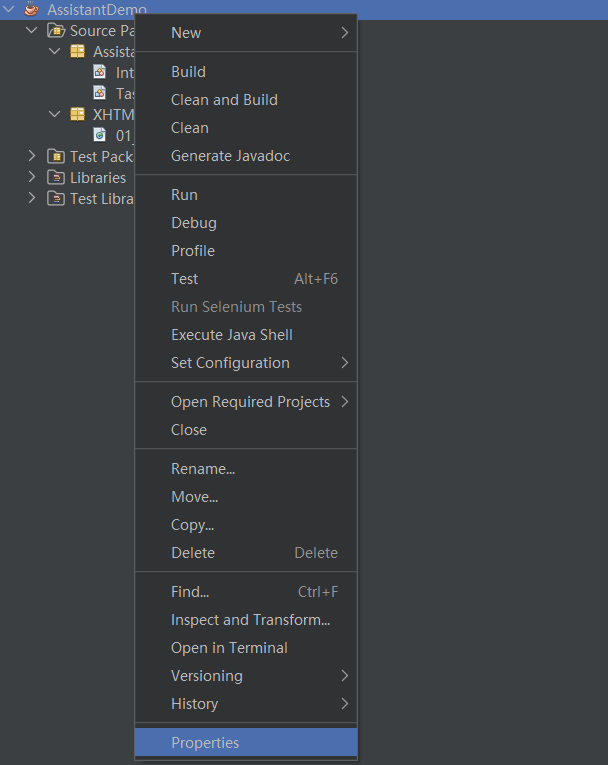Collapse the AssistantDemo project node
The height and width of the screenshot is (765, 608).
(x=9, y=9)
